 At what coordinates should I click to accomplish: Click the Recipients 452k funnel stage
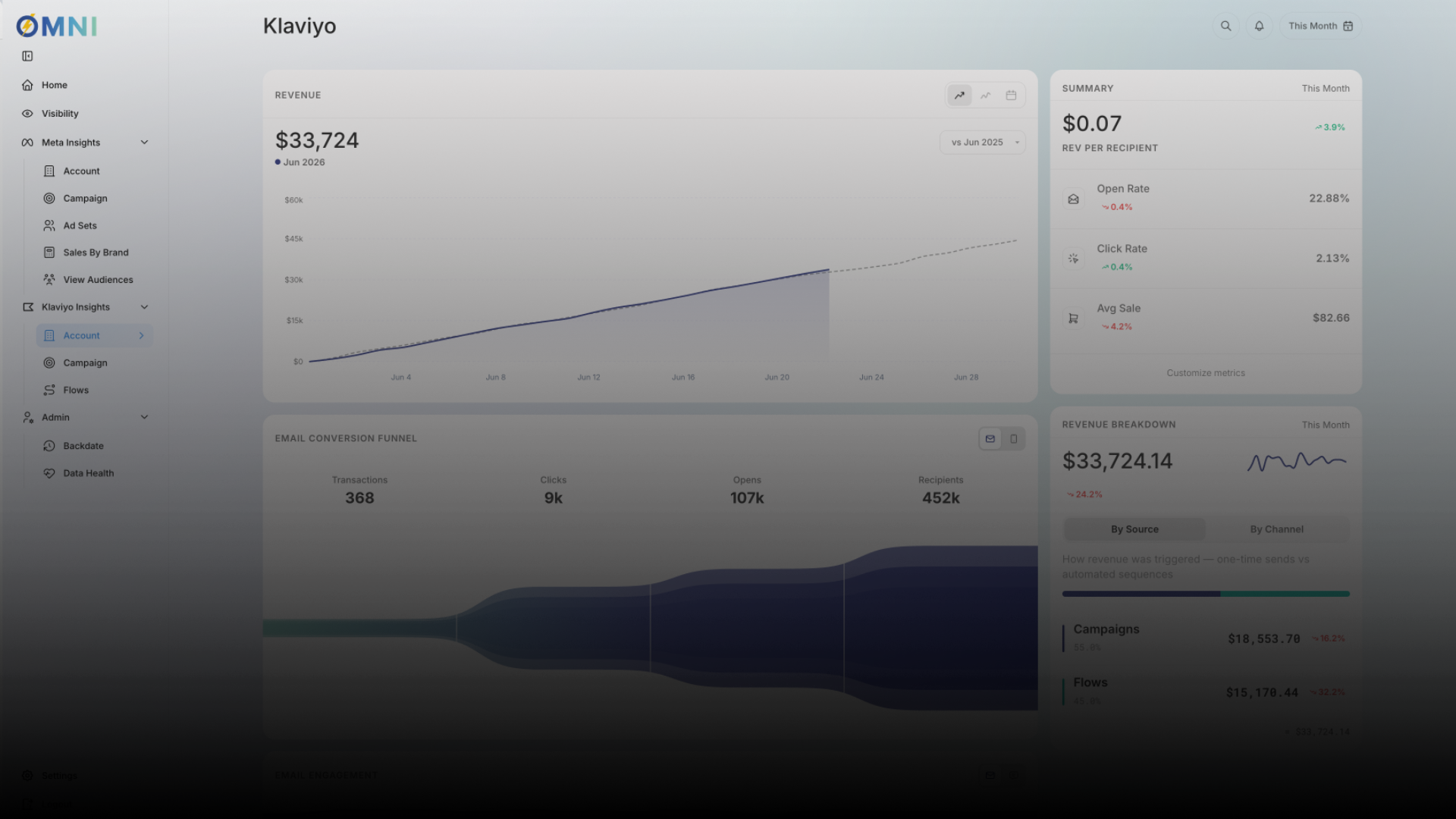click(x=940, y=491)
